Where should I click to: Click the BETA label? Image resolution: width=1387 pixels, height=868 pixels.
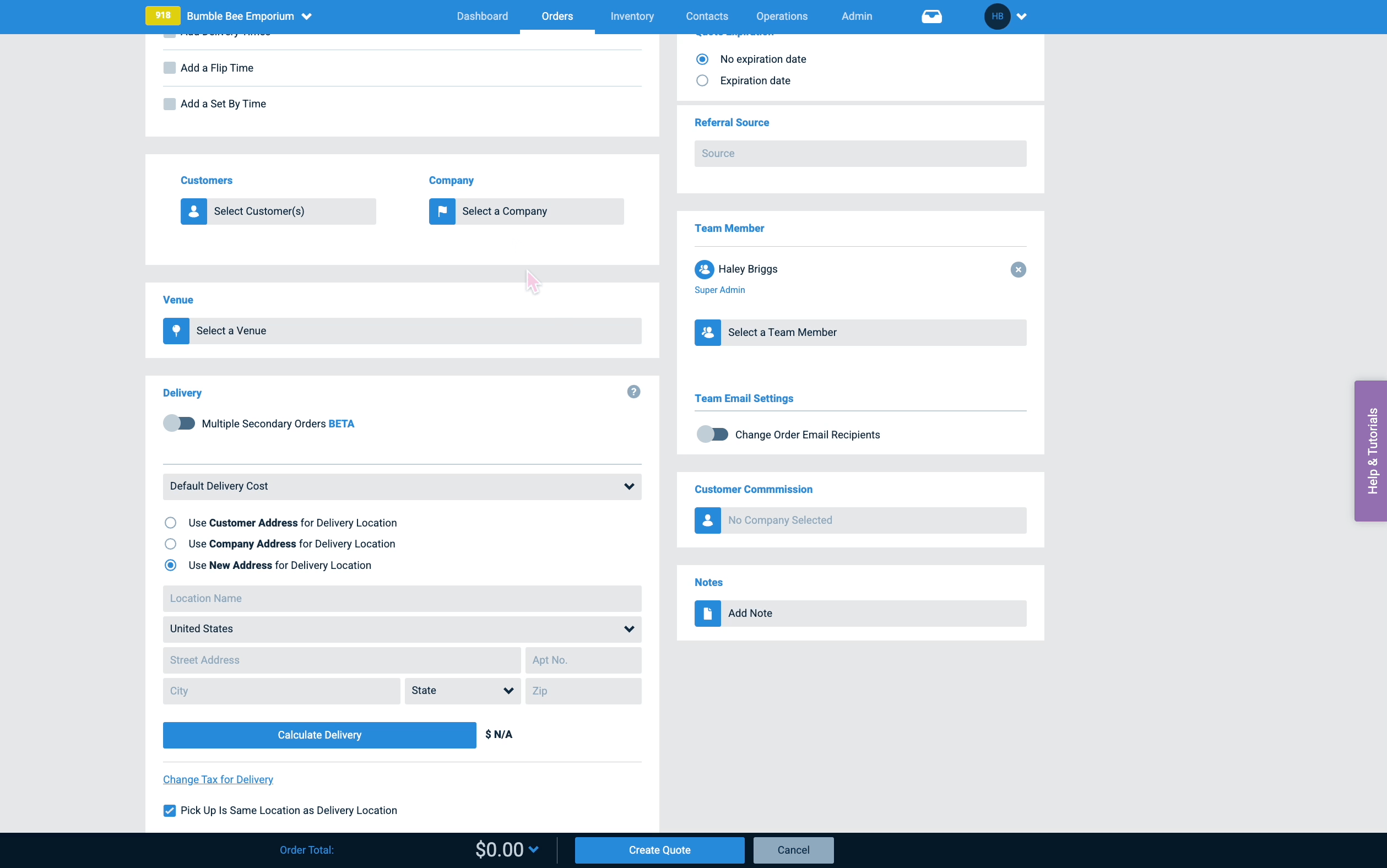341,424
